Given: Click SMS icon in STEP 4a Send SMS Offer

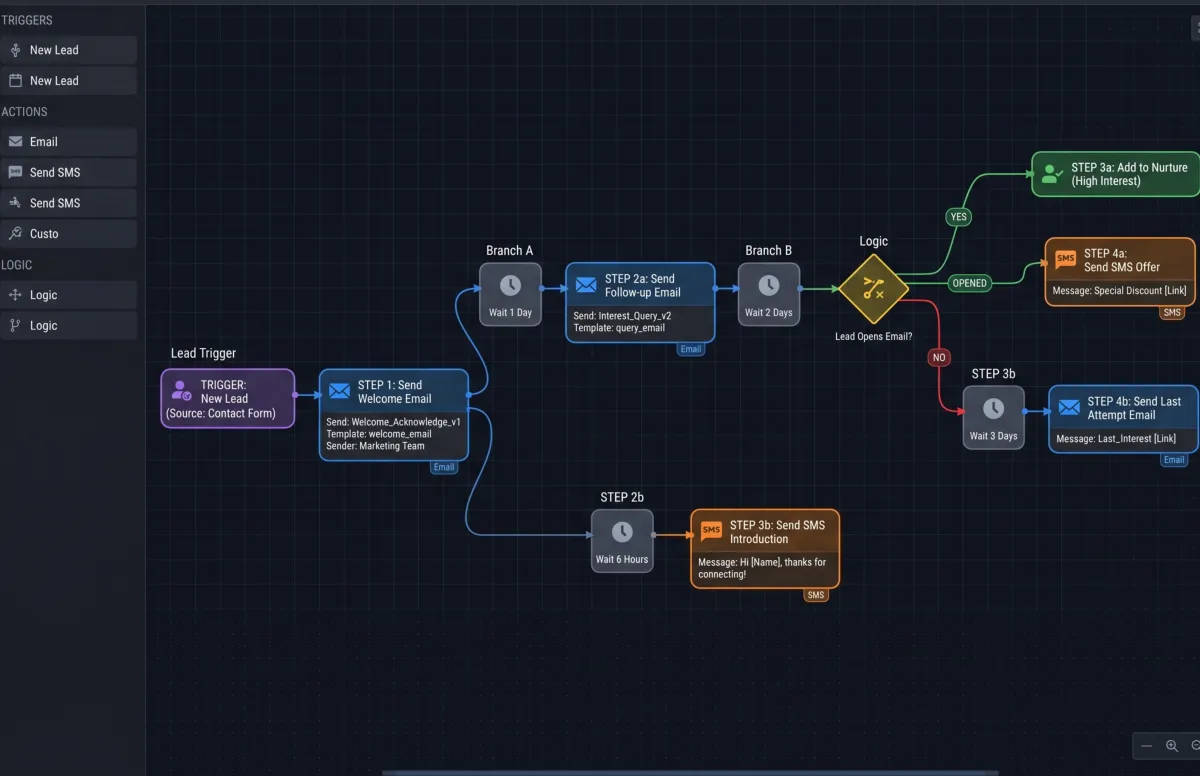Looking at the screenshot, I should coord(1066,260).
